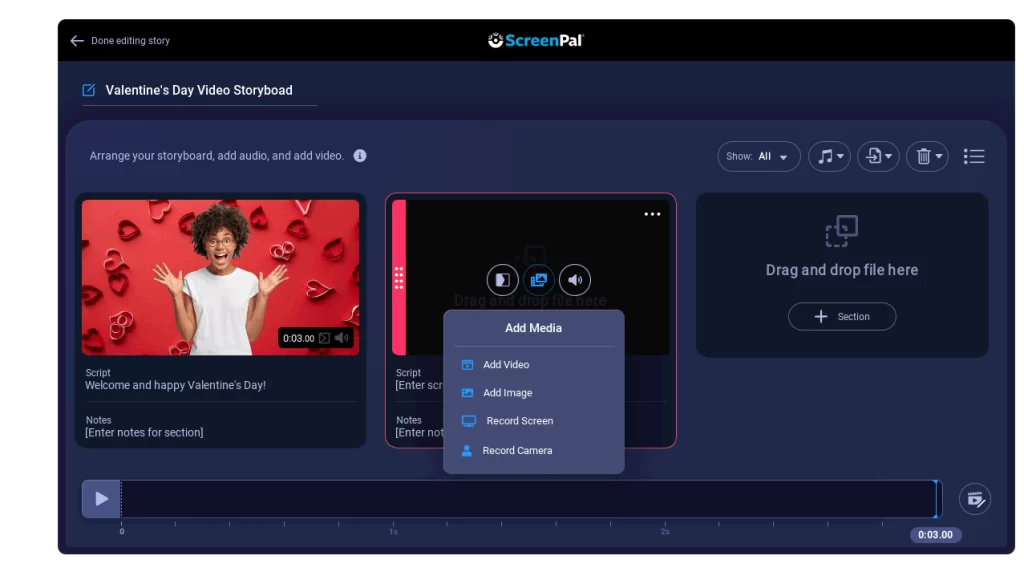Add a new Section with the plus button

(842, 317)
